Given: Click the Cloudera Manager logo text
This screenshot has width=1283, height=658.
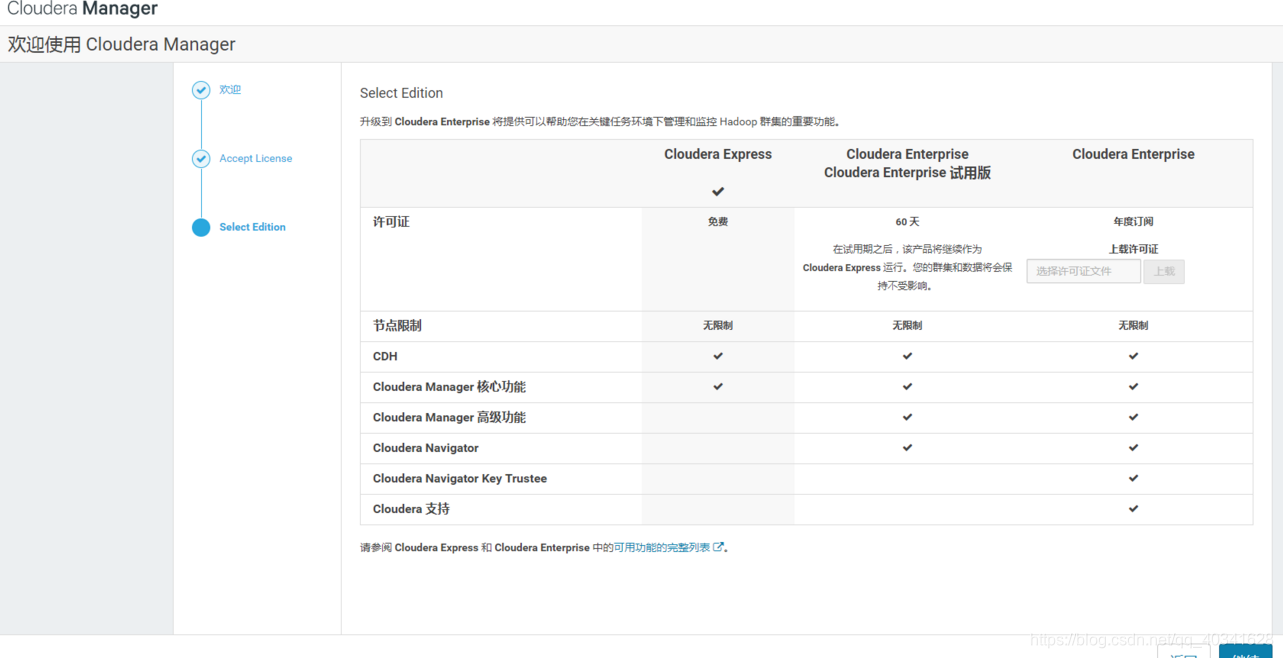Looking at the screenshot, I should [82, 9].
